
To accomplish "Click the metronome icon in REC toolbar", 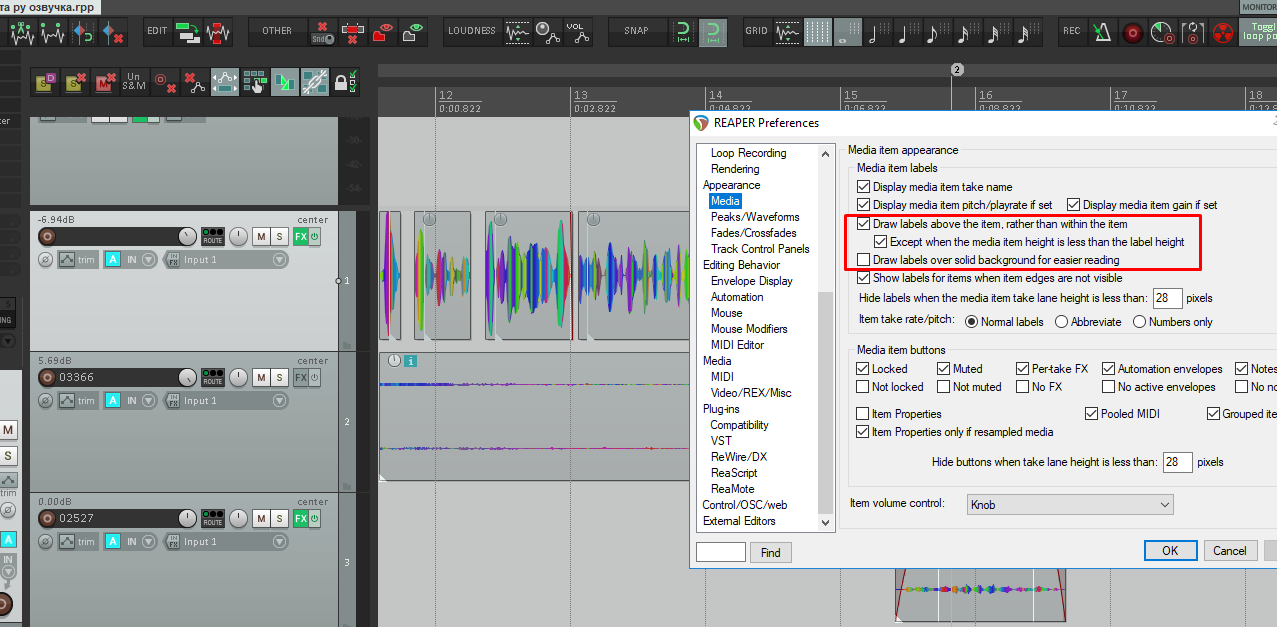I will coord(1101,32).
